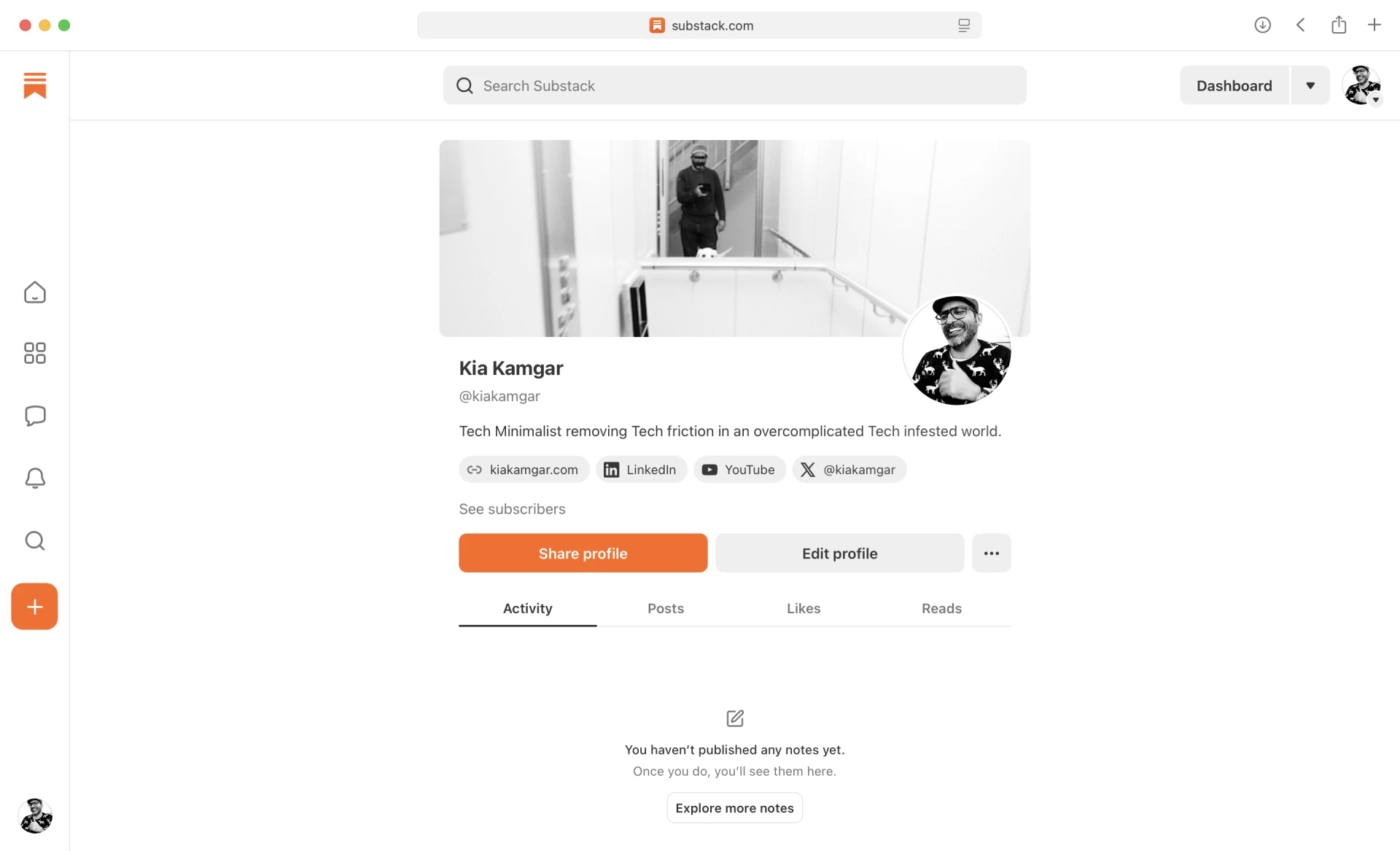
Task: Create new post with orange plus button
Action: click(34, 607)
